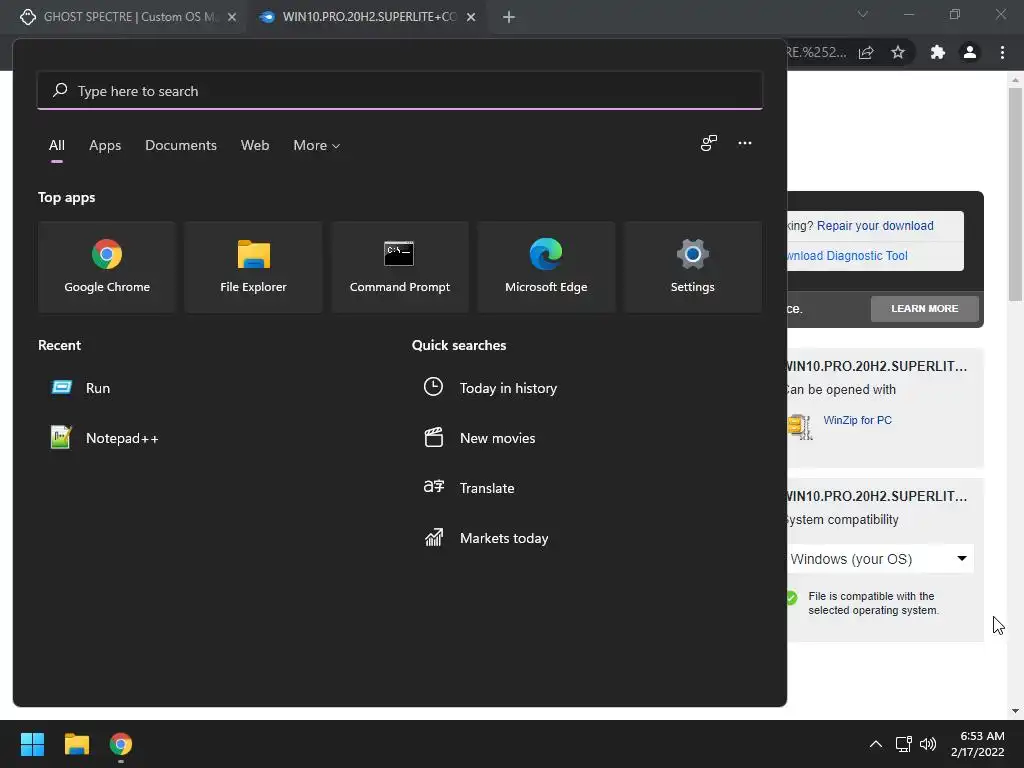Open Windows (your OS) compatibility dropdown
Screen dimensions: 1024x768
(880, 559)
